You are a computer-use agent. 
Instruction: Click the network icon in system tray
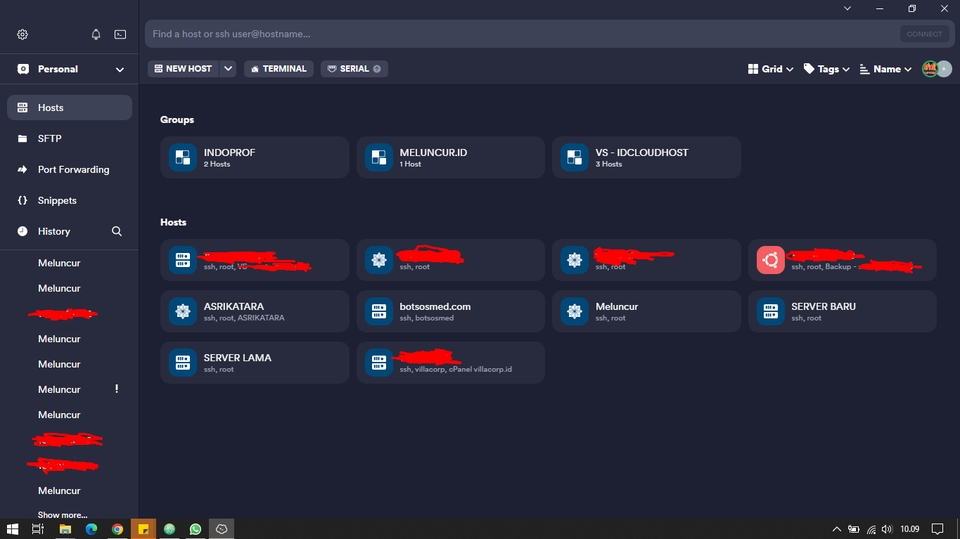[x=871, y=529]
